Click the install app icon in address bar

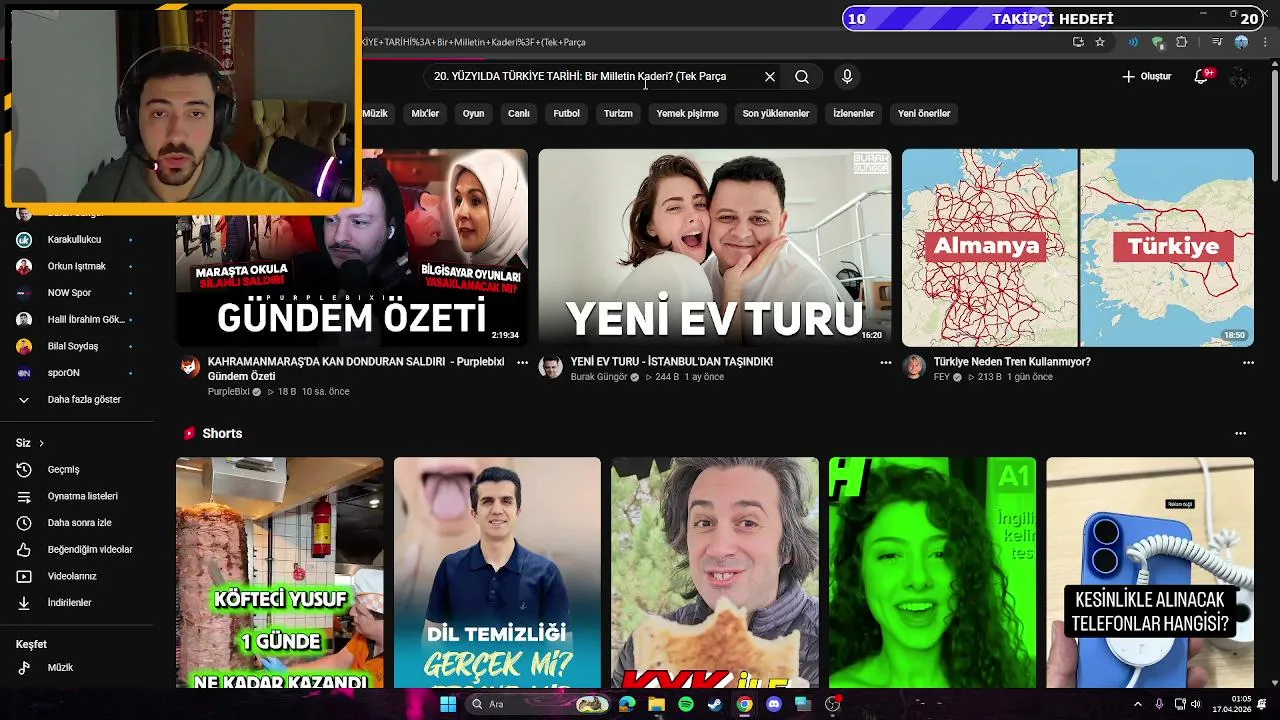pos(1078,42)
